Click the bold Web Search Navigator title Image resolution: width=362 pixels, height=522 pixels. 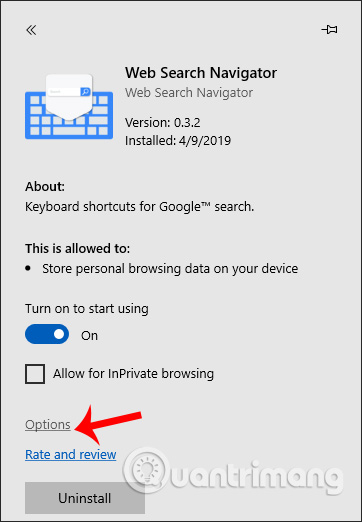[x=201, y=73]
